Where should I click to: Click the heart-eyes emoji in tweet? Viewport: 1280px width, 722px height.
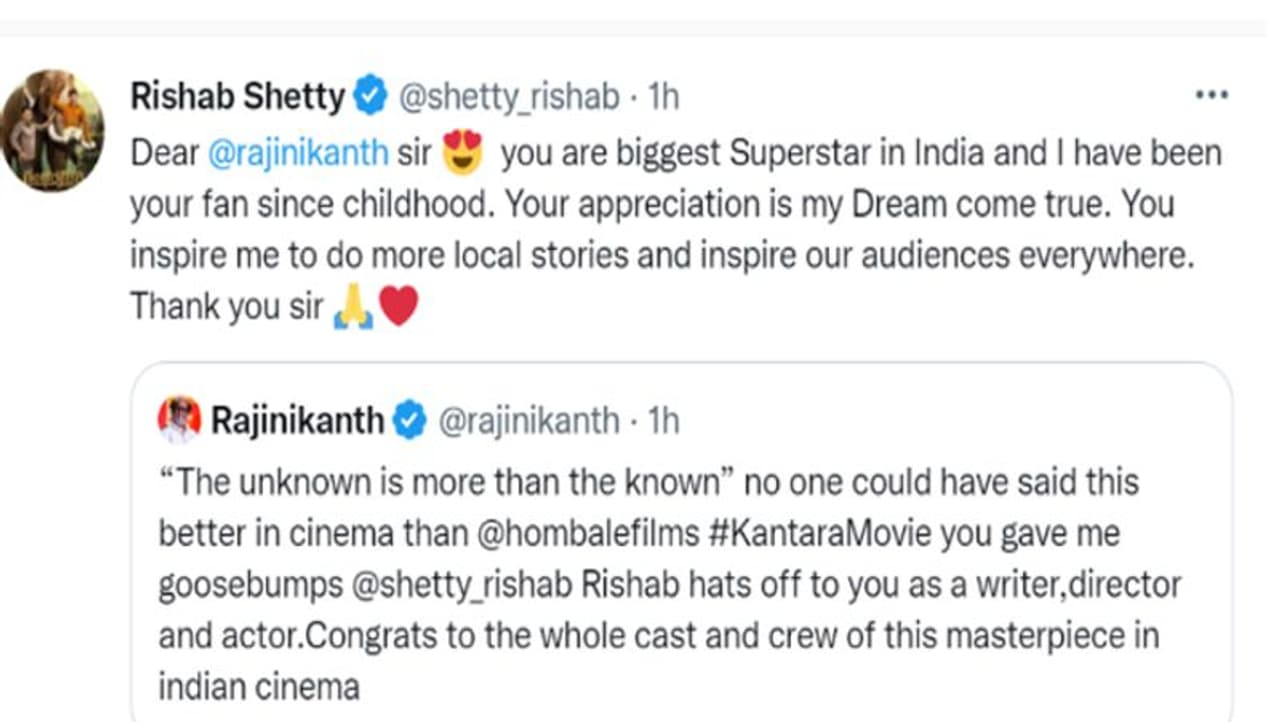coord(461,152)
